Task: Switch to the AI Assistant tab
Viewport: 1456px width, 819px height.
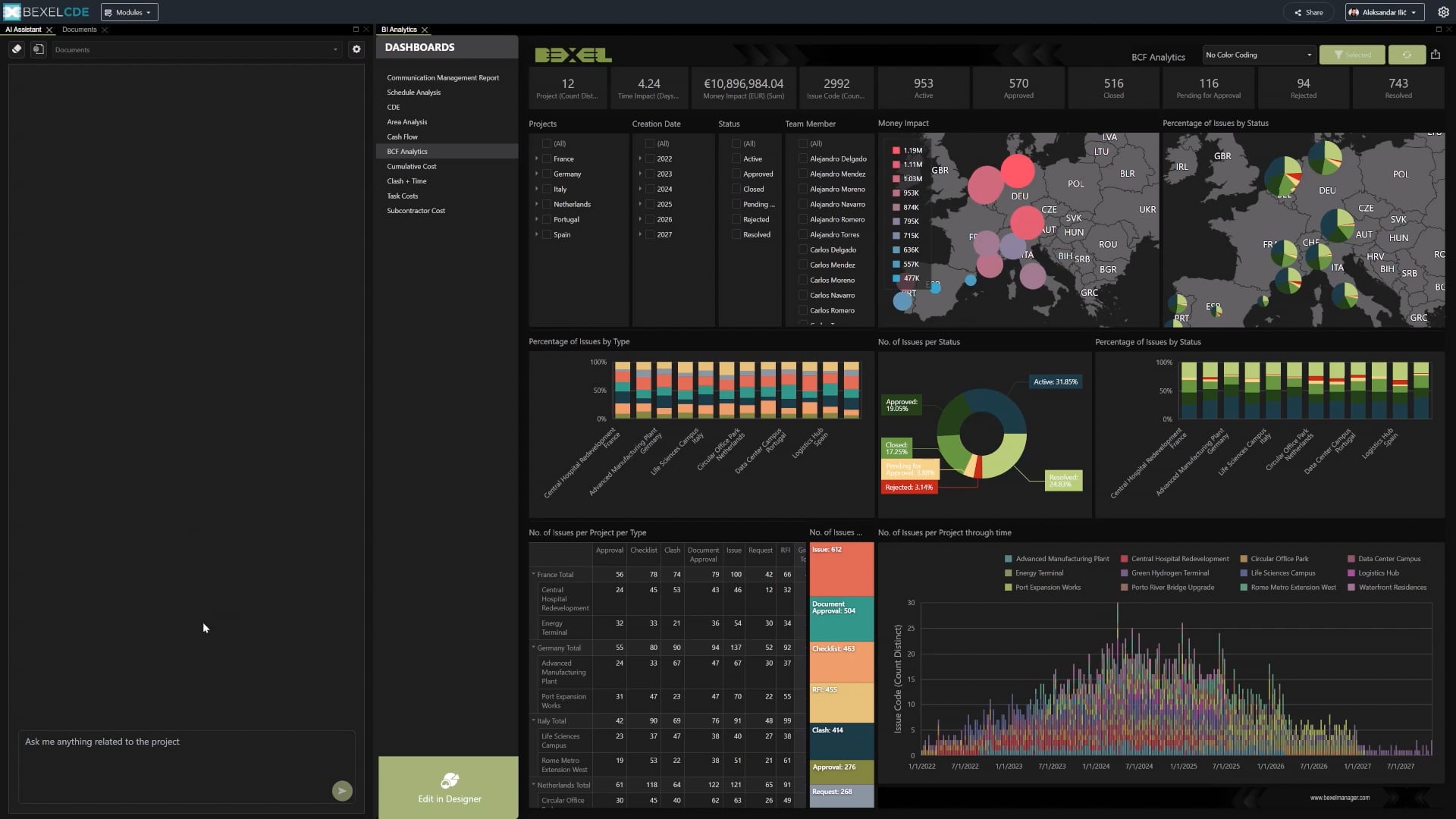Action: pos(24,30)
